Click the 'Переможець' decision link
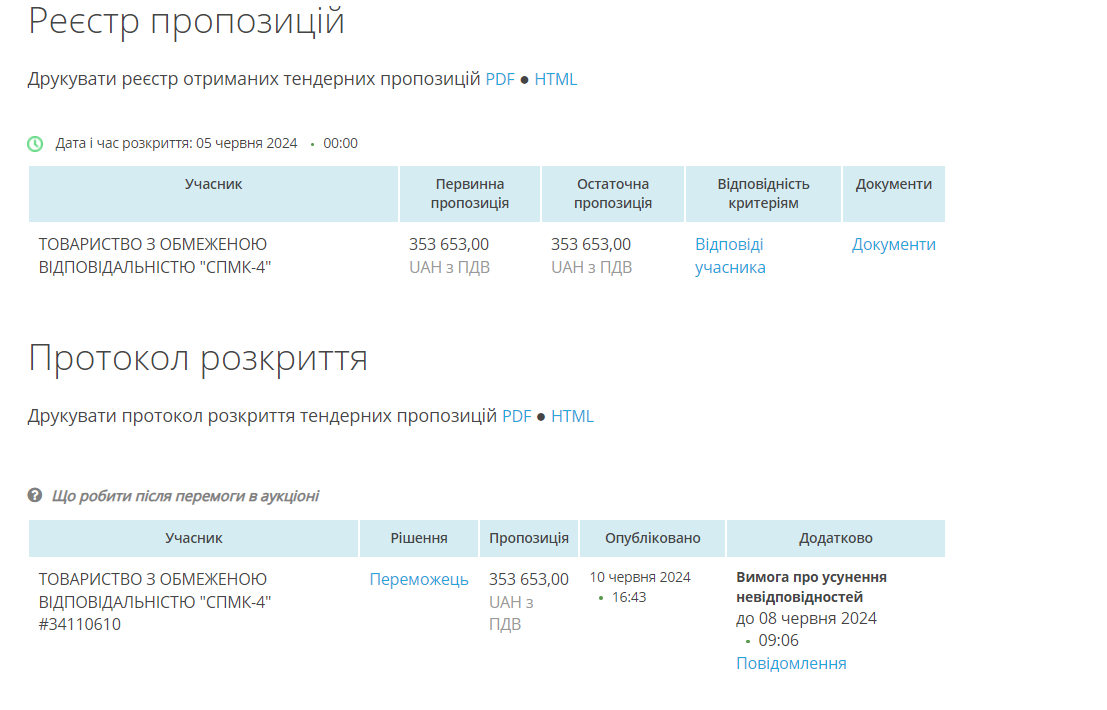This screenshot has height=710, width=1107. point(419,579)
